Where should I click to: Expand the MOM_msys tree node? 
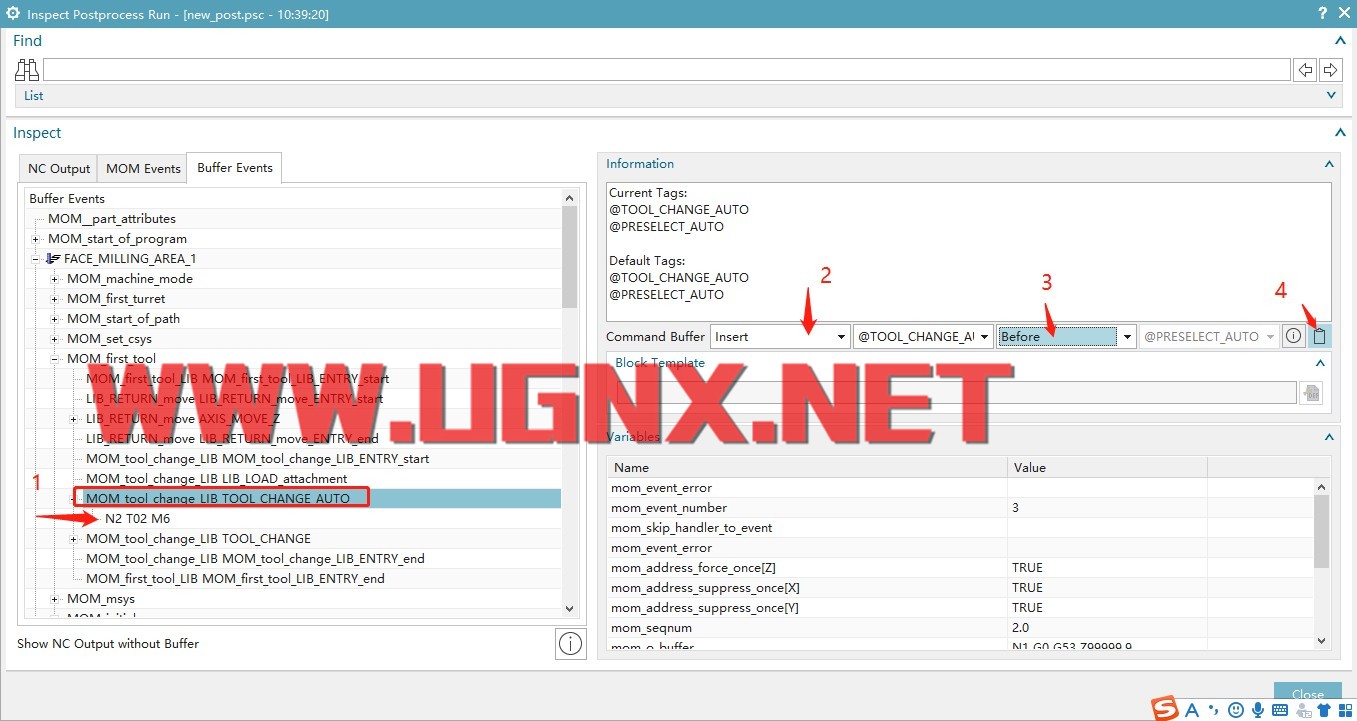click(55, 599)
